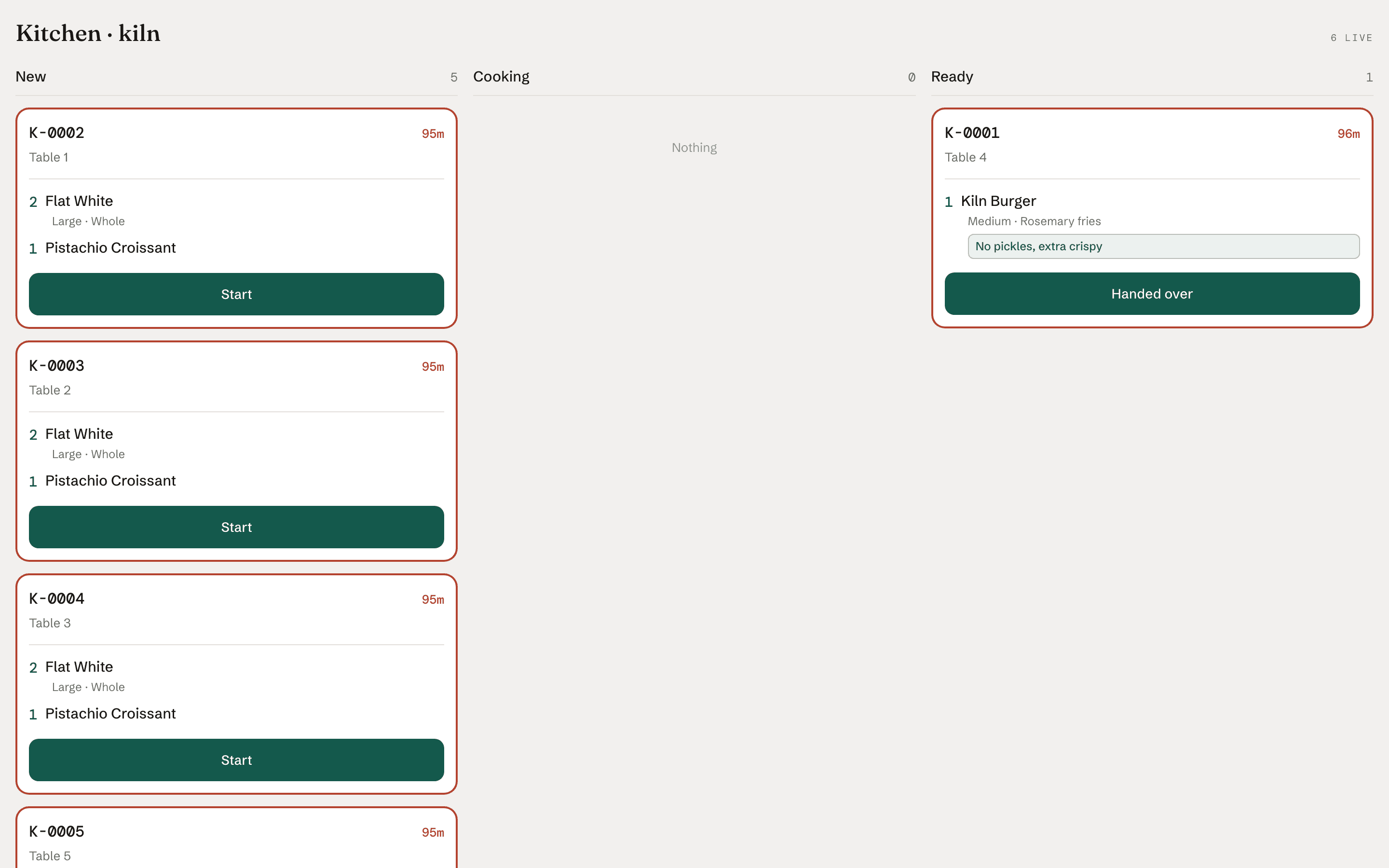Click the 95m timer on K-0004
The width and height of the screenshot is (1389, 868).
pyautogui.click(x=433, y=599)
